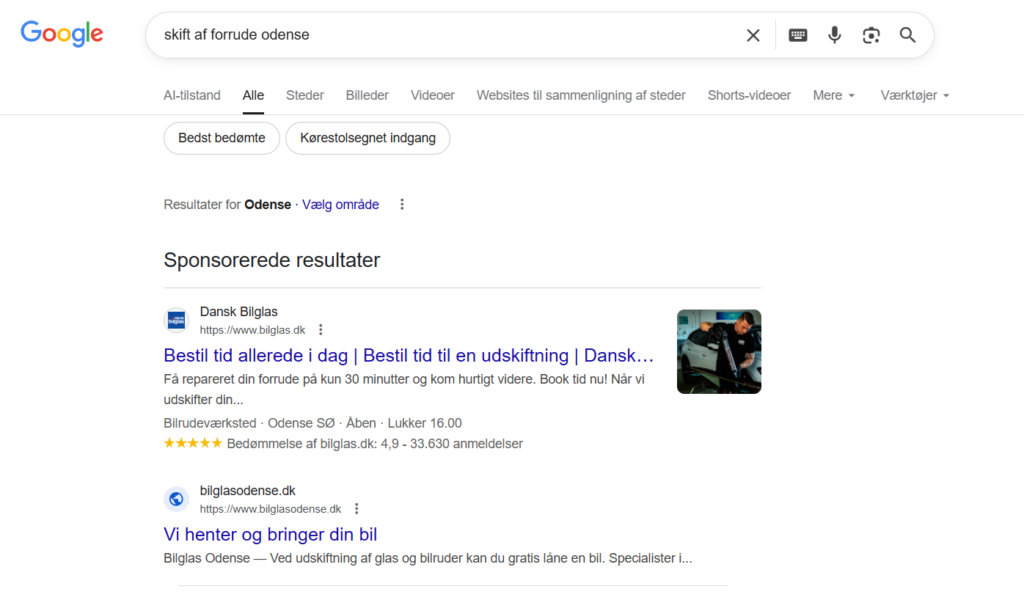The height and width of the screenshot is (600, 1024).
Task: Click the Dansk Bilglas favicon
Action: 176,321
